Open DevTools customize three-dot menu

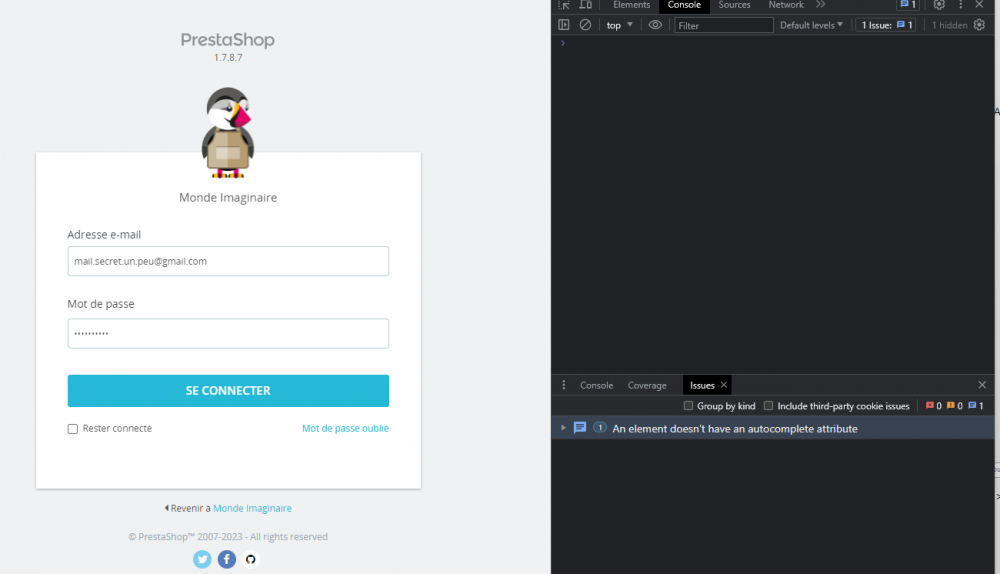click(960, 5)
